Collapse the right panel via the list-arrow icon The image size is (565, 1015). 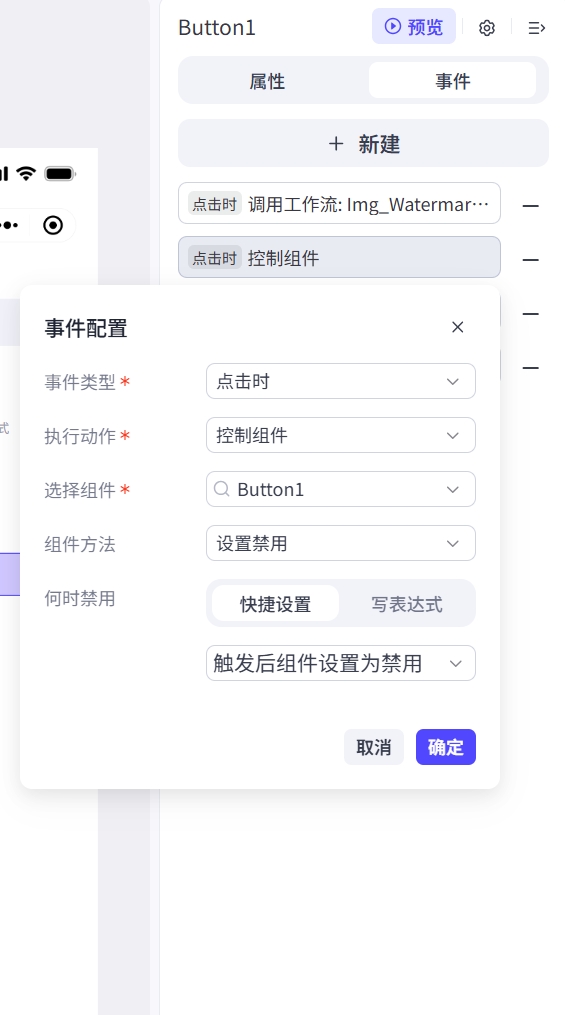coord(537,28)
